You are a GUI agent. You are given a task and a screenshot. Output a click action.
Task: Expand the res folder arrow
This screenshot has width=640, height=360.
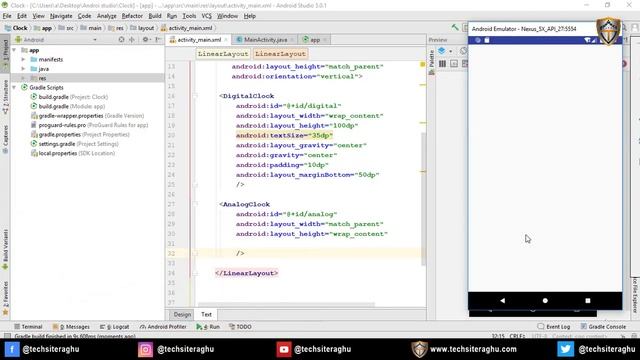[23, 78]
